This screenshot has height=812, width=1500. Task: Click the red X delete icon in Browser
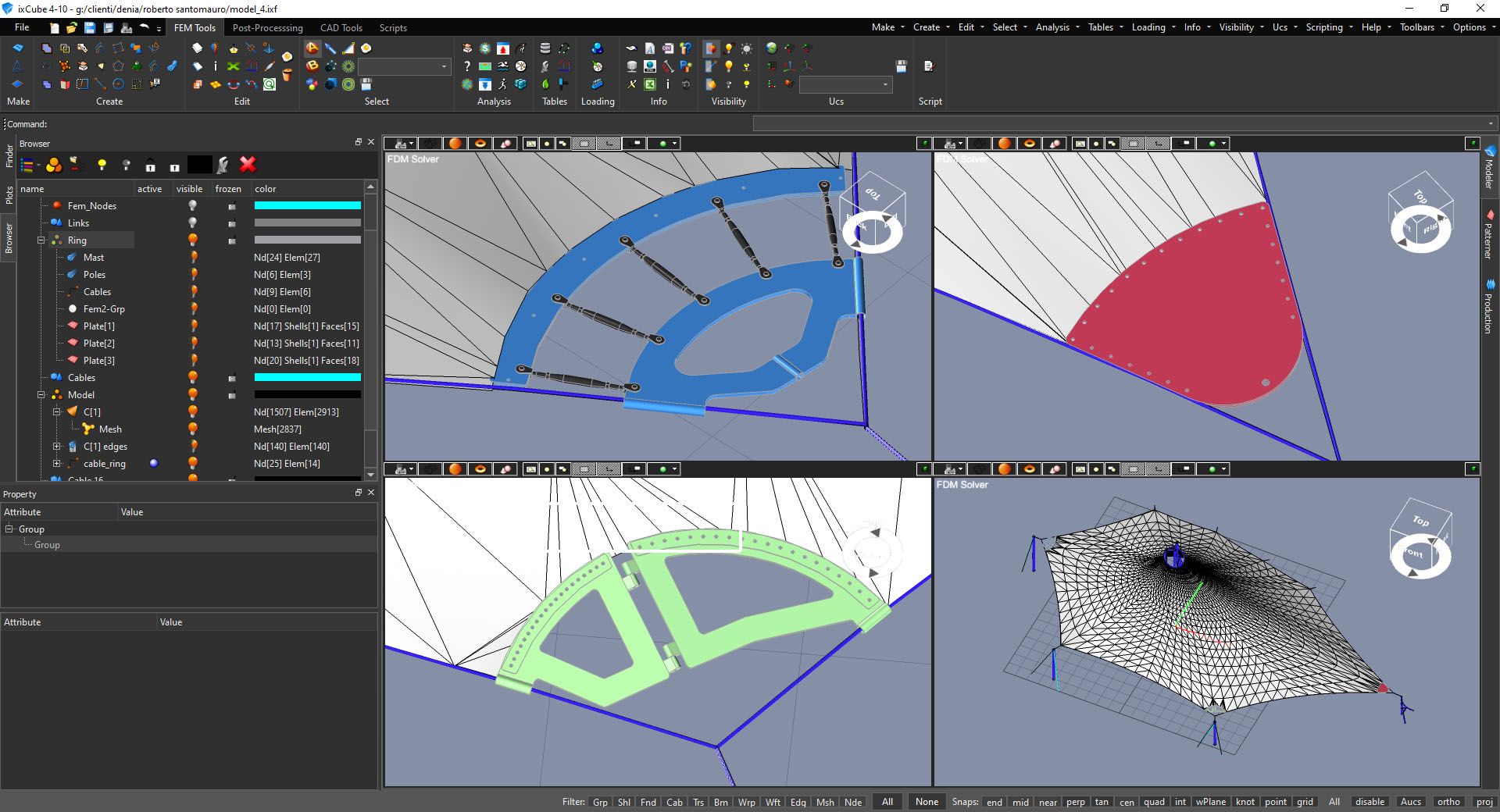(x=248, y=164)
